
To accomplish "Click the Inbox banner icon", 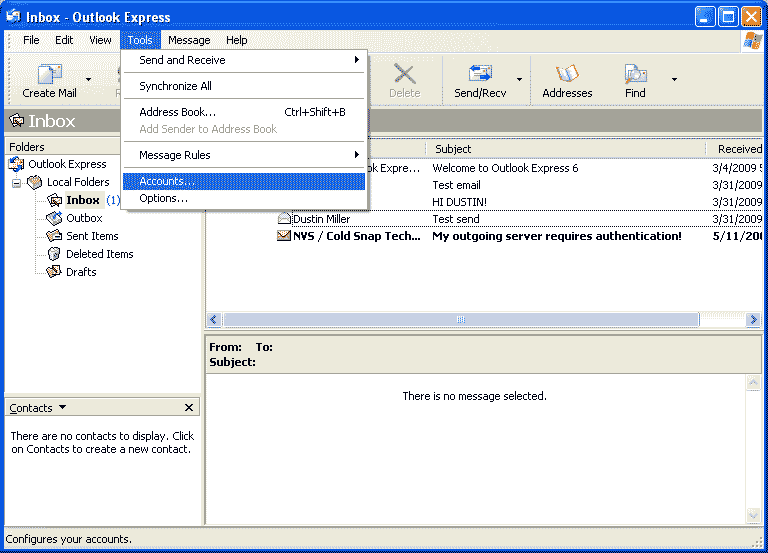I will (x=17, y=120).
